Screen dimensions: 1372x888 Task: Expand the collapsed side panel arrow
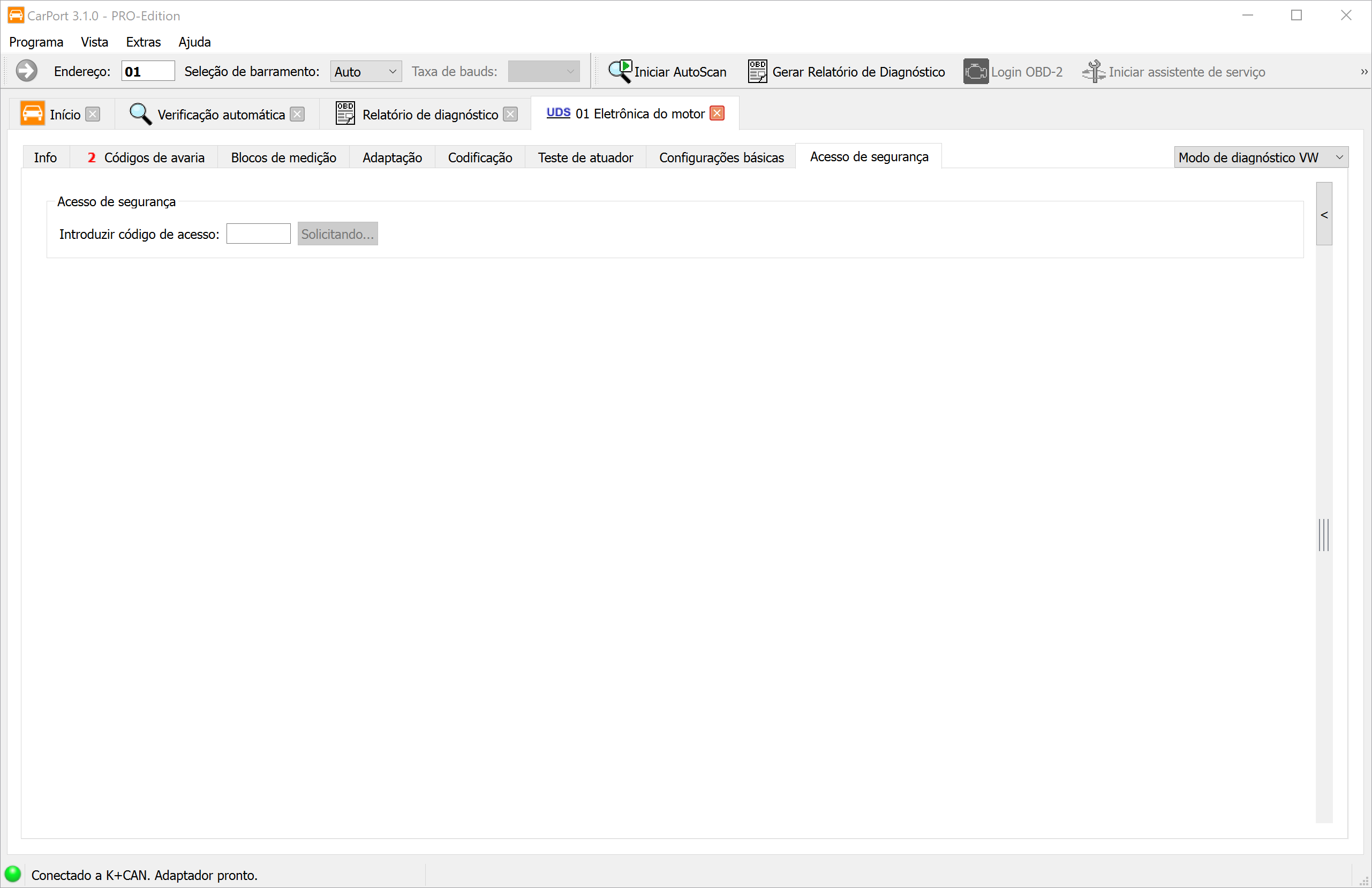point(1324,215)
